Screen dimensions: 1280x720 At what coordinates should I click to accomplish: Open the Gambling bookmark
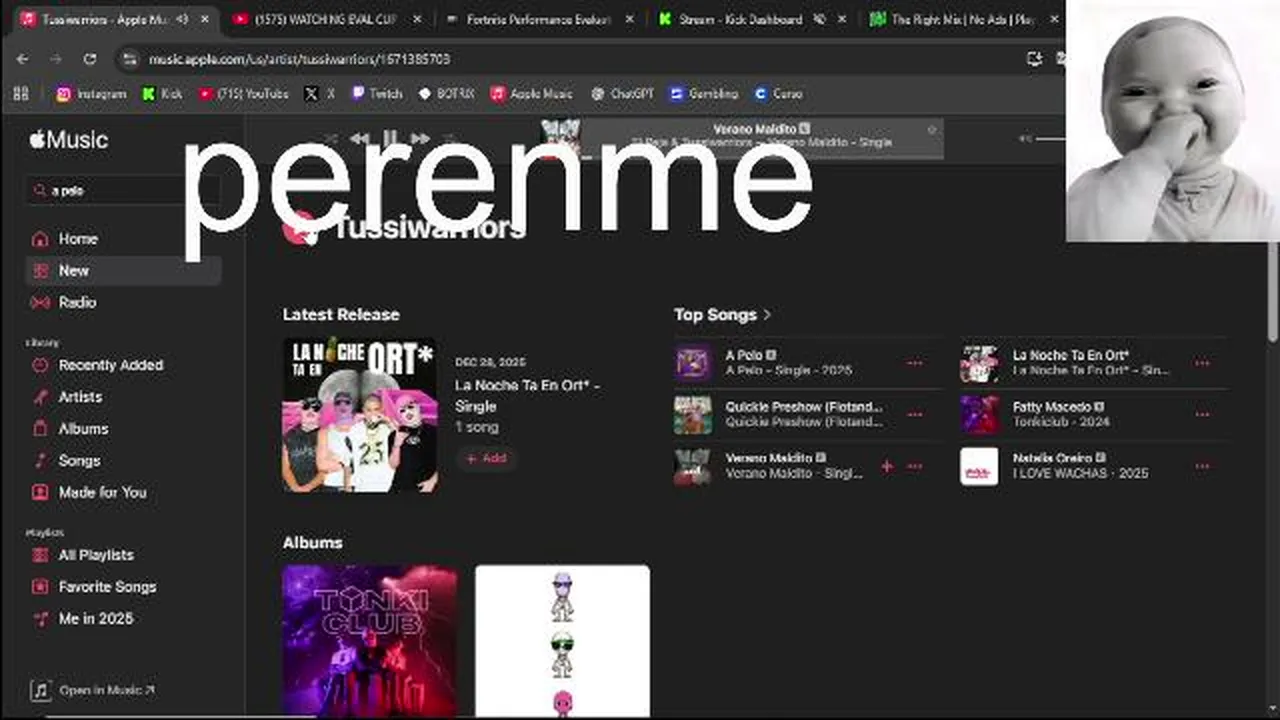point(704,93)
